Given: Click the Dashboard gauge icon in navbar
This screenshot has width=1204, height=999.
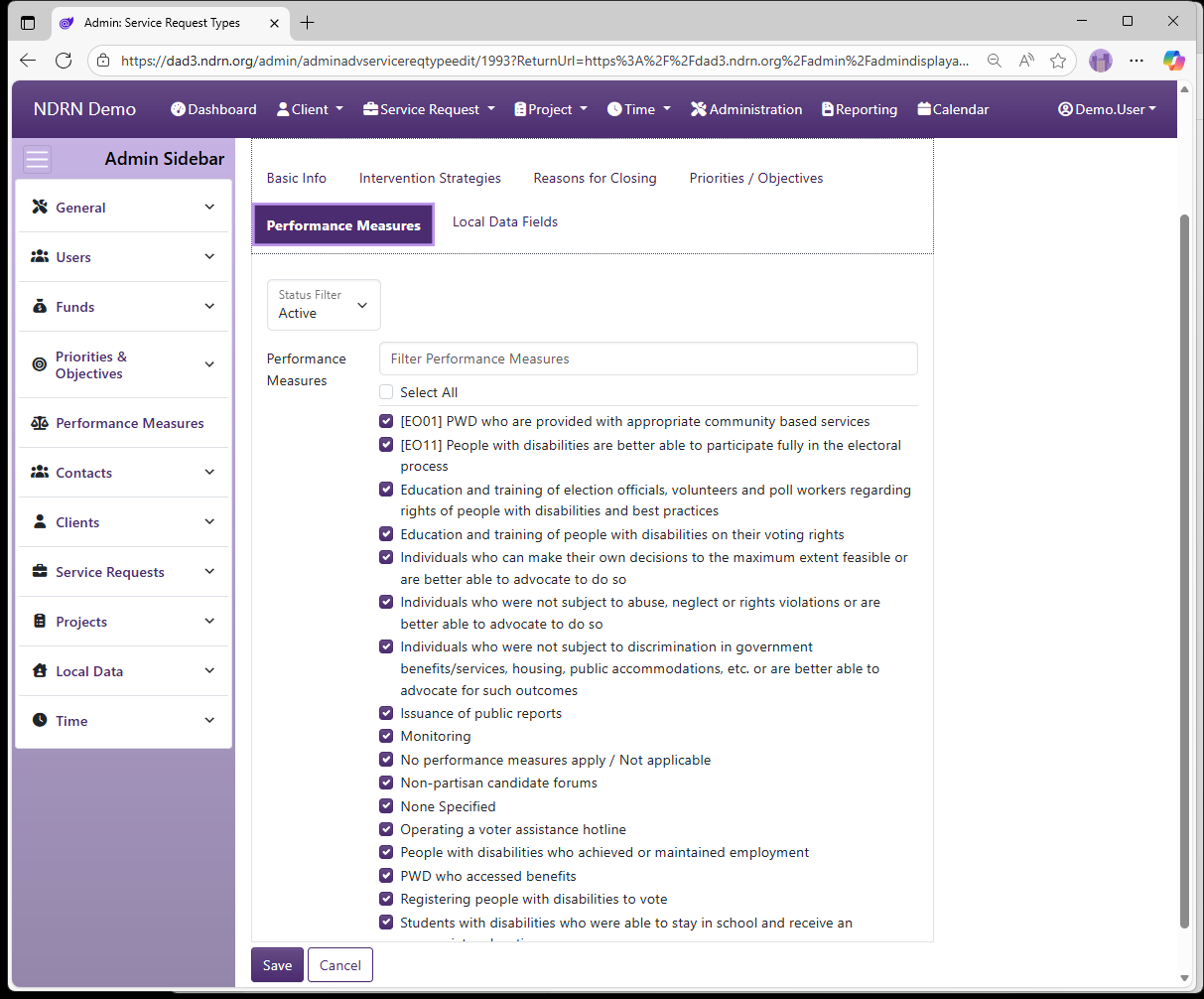Looking at the screenshot, I should [178, 109].
